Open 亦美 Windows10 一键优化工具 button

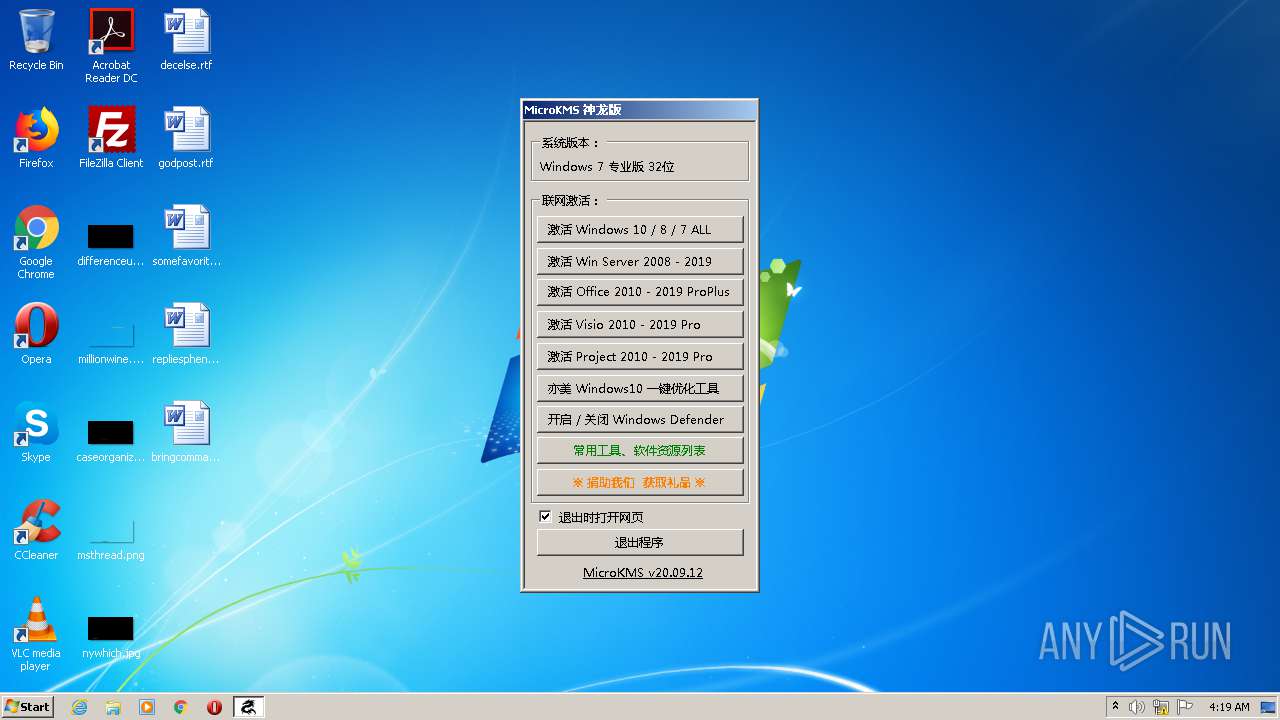[x=640, y=388]
